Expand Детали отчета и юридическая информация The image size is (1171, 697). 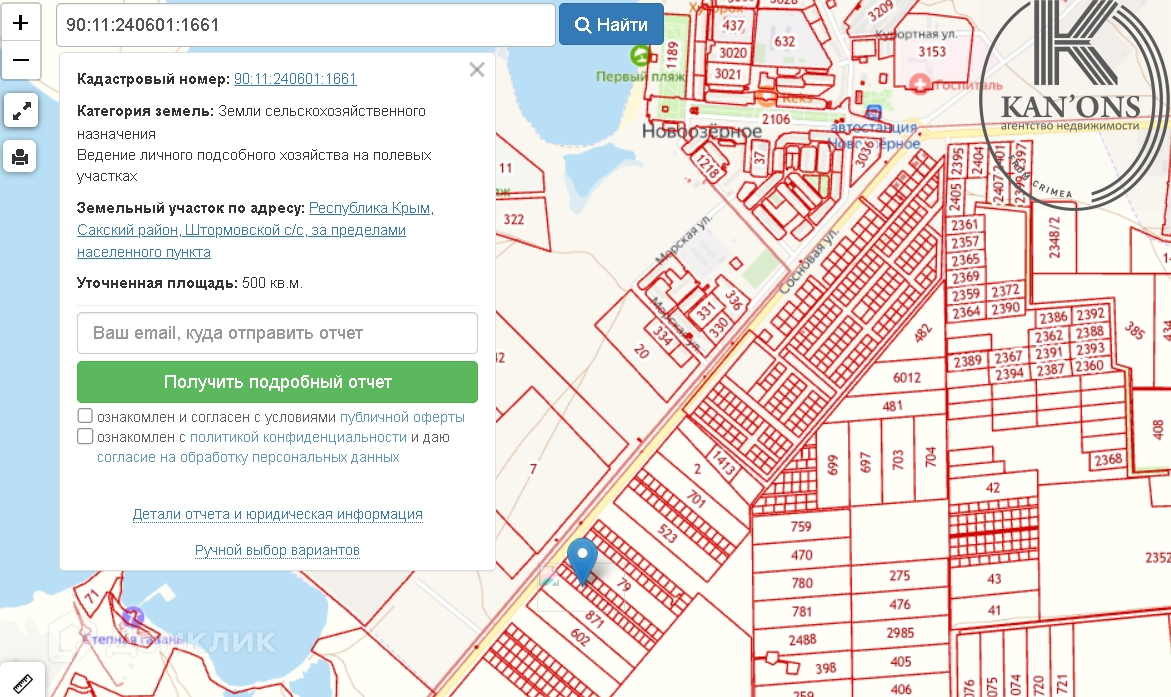(x=277, y=514)
